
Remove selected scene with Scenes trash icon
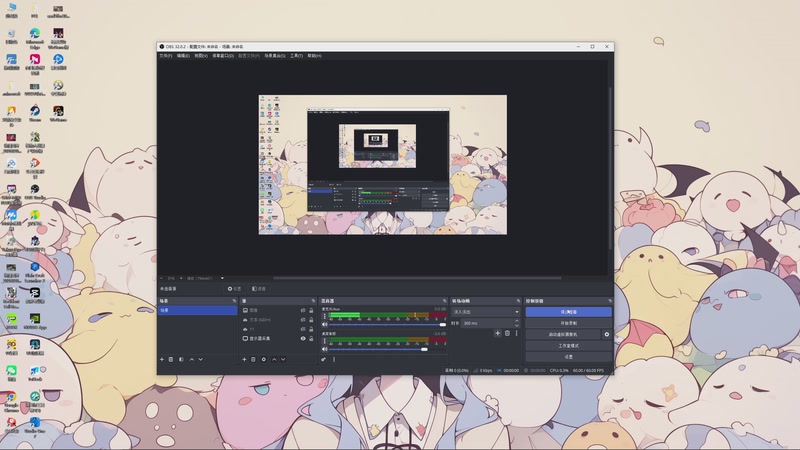pos(171,359)
